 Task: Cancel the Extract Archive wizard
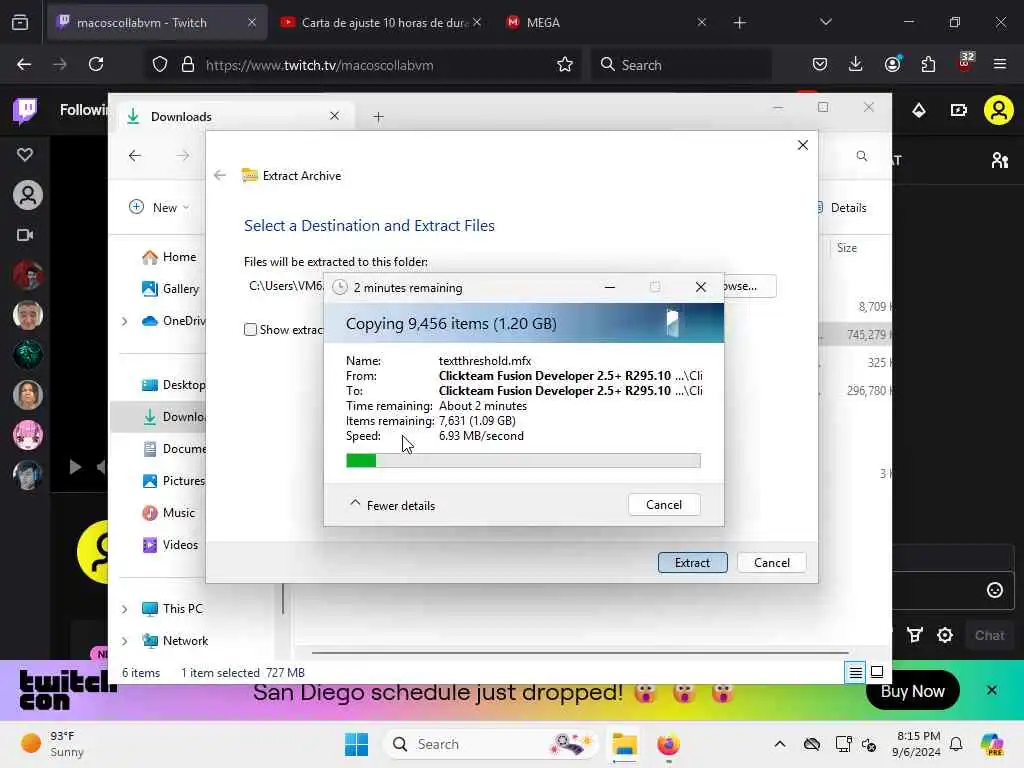(x=771, y=562)
